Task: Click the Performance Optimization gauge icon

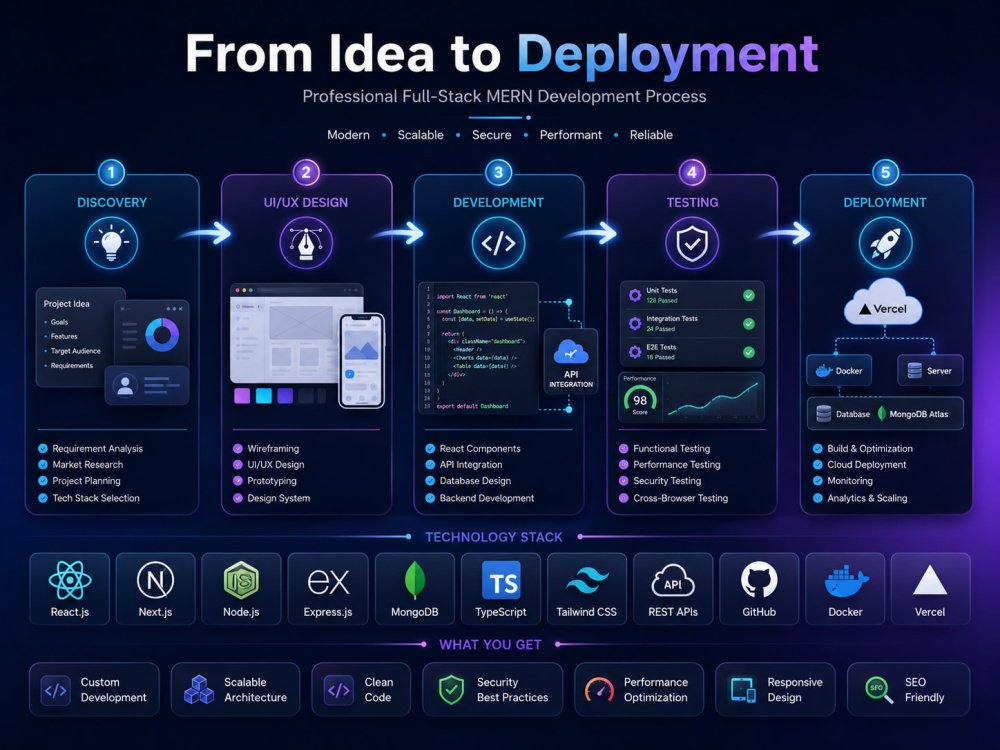Action: [x=599, y=689]
